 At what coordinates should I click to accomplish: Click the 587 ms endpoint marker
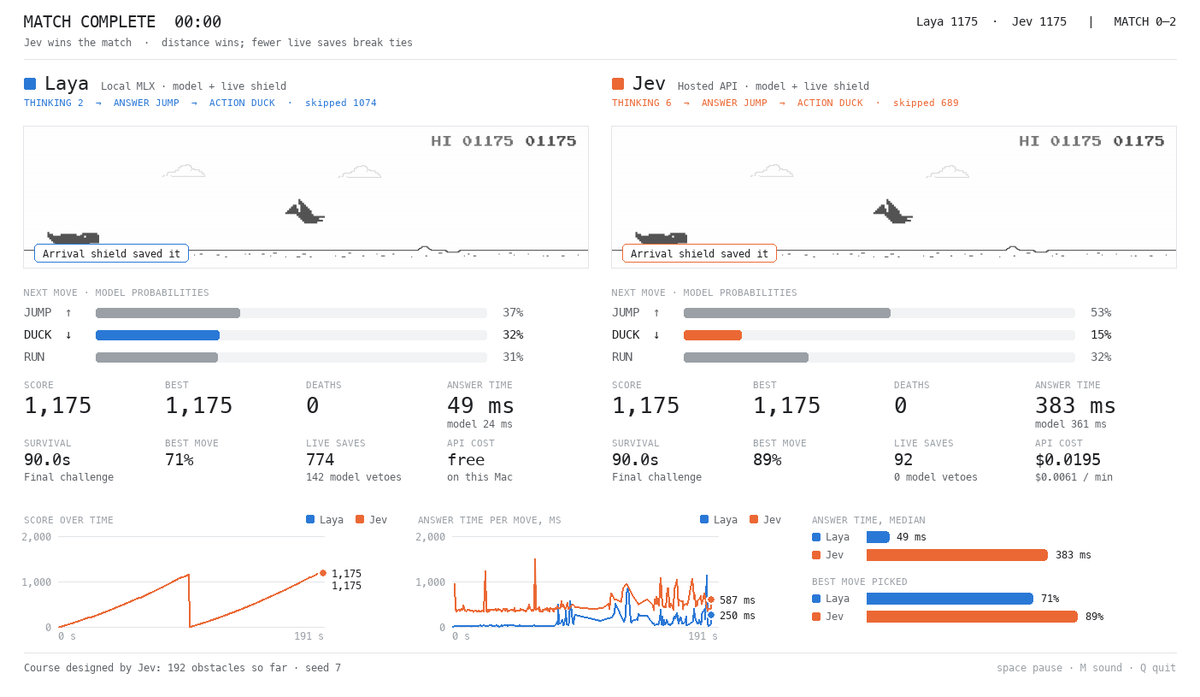tap(711, 600)
